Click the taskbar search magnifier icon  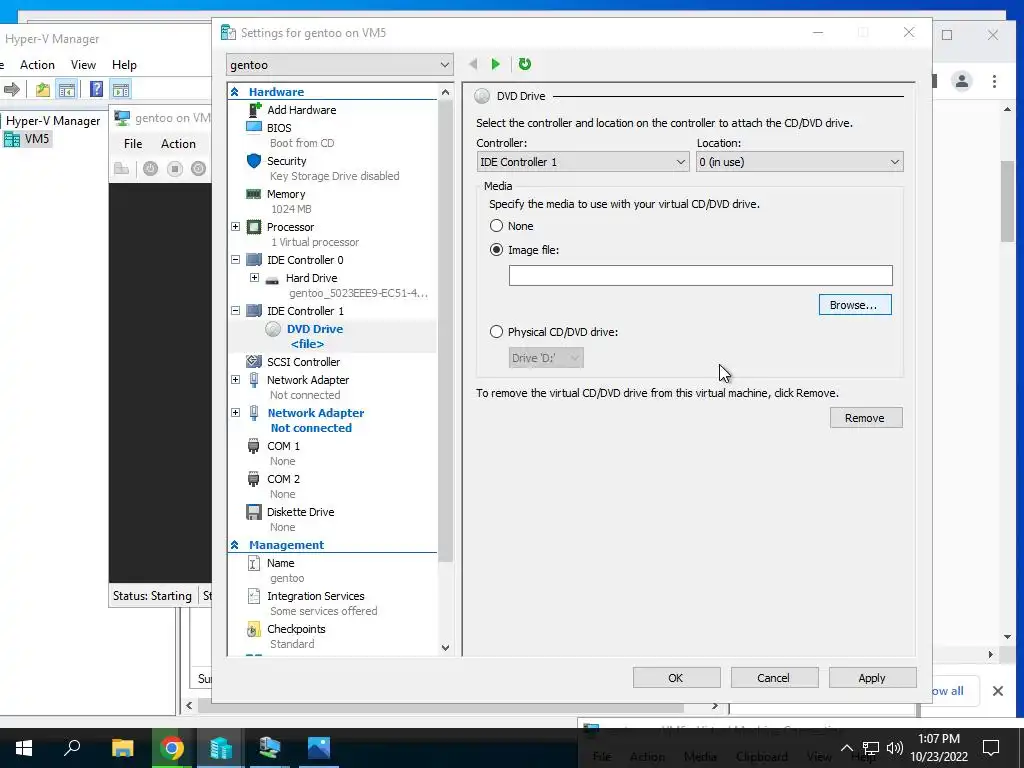pyautogui.click(x=72, y=748)
